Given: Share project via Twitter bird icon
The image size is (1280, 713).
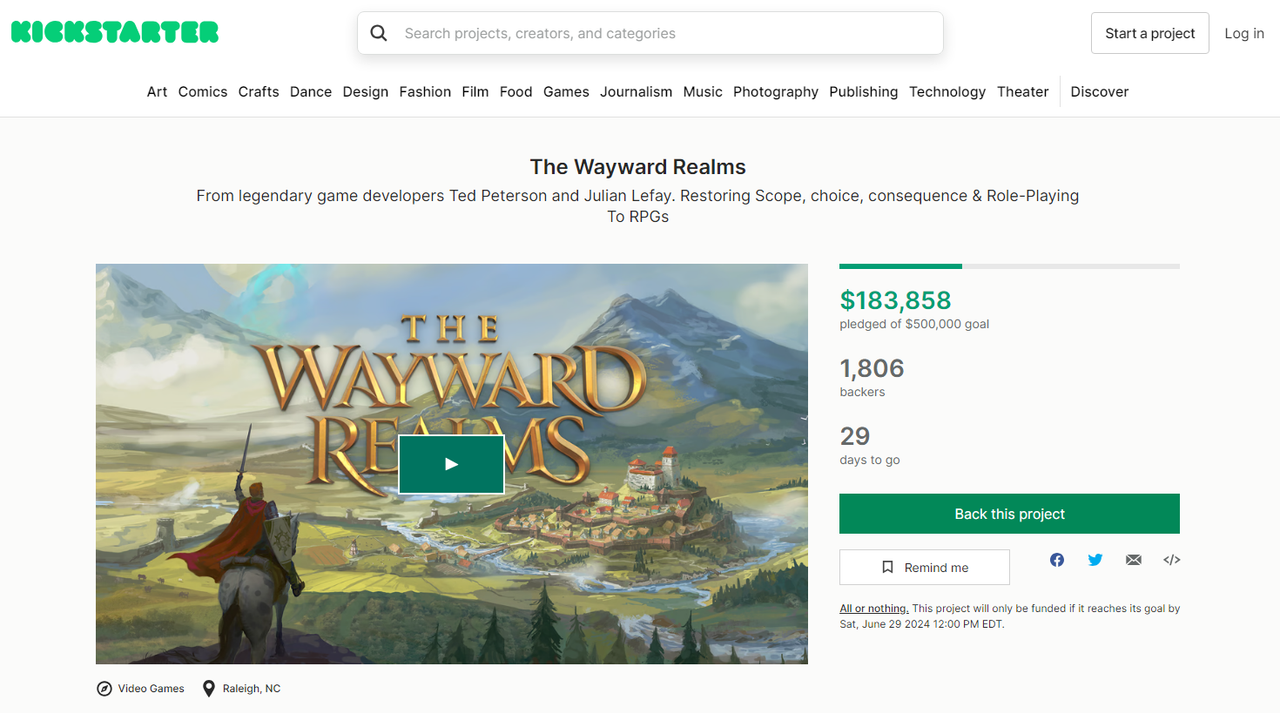Looking at the screenshot, I should coord(1095,560).
